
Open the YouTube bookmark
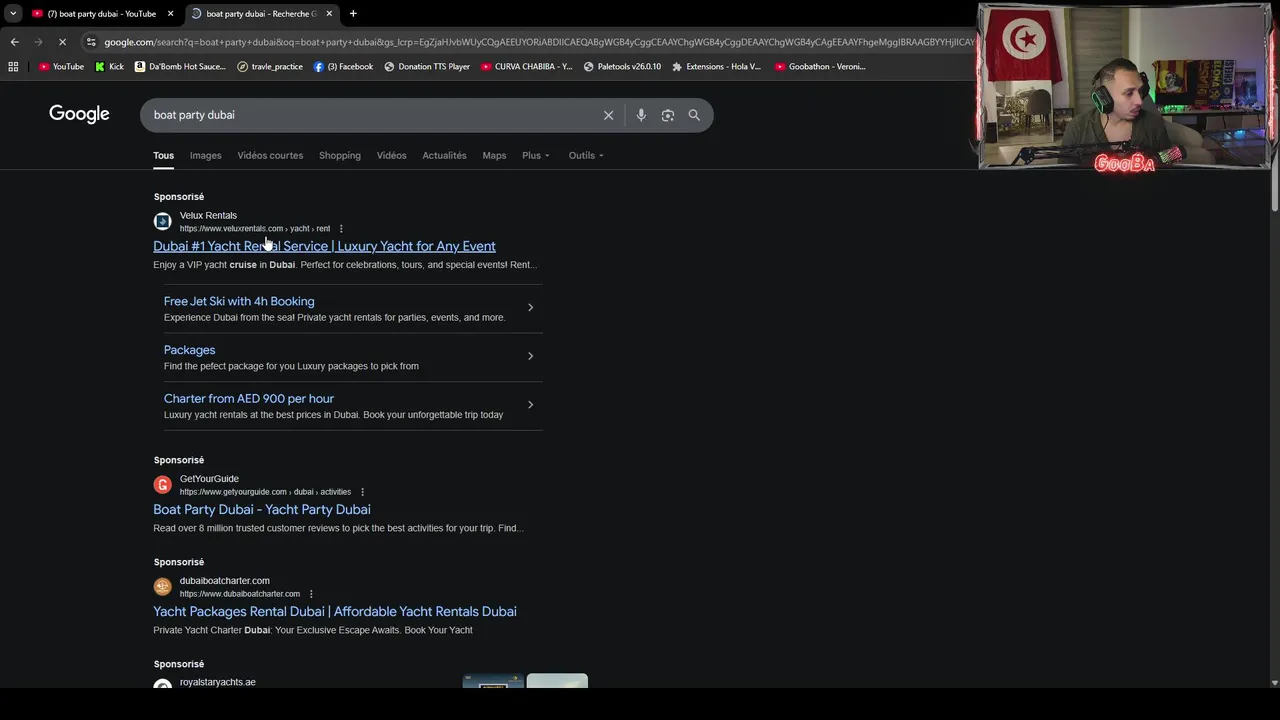click(x=61, y=67)
